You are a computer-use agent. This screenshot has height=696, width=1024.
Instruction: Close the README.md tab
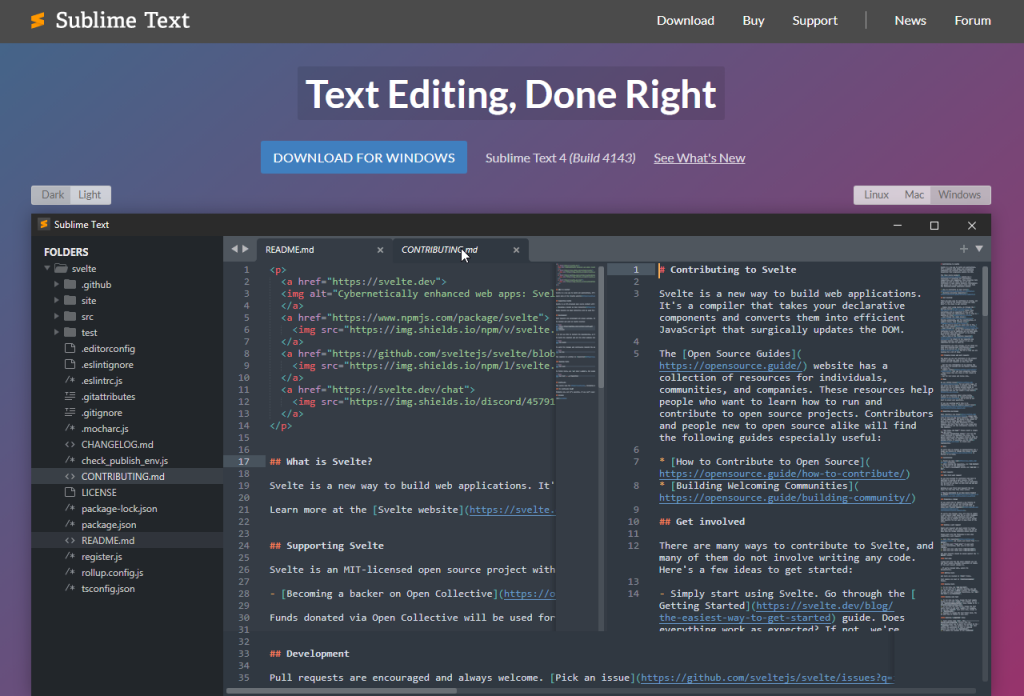pos(380,250)
